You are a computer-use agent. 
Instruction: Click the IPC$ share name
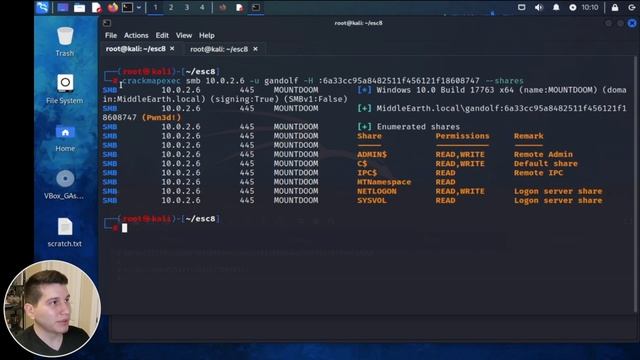[367, 173]
